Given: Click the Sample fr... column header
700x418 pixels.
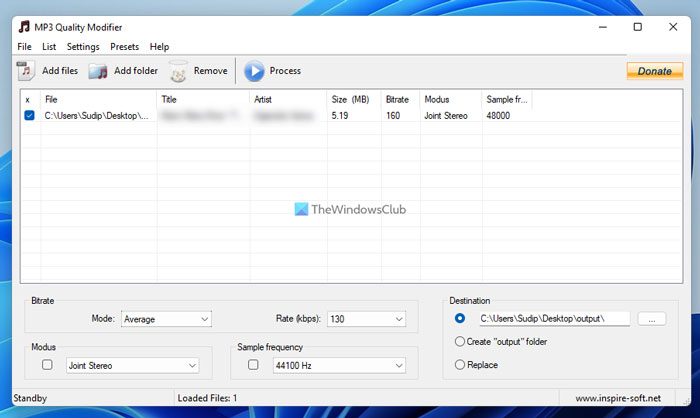Looking at the screenshot, I should point(507,100).
